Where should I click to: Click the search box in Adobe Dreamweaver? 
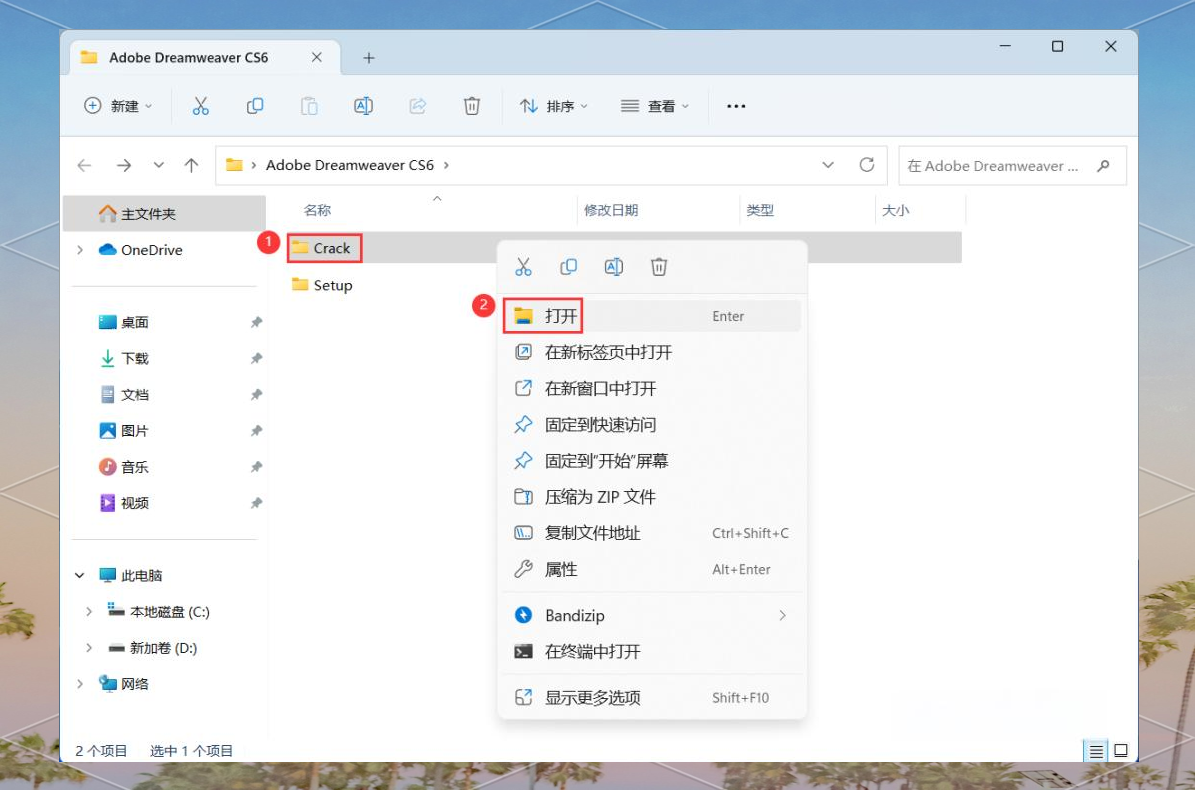[x=1012, y=165]
